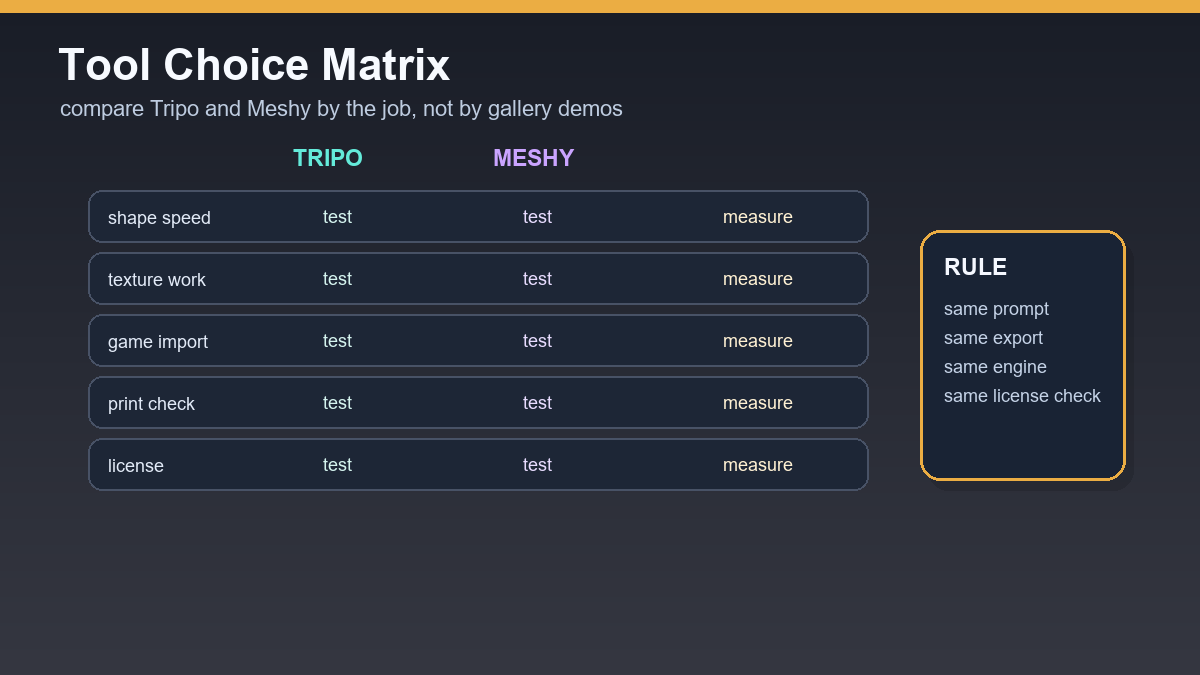Image resolution: width=1200 pixels, height=675 pixels.
Task: Click the Tool Choice Matrix title
Action: click(x=254, y=65)
